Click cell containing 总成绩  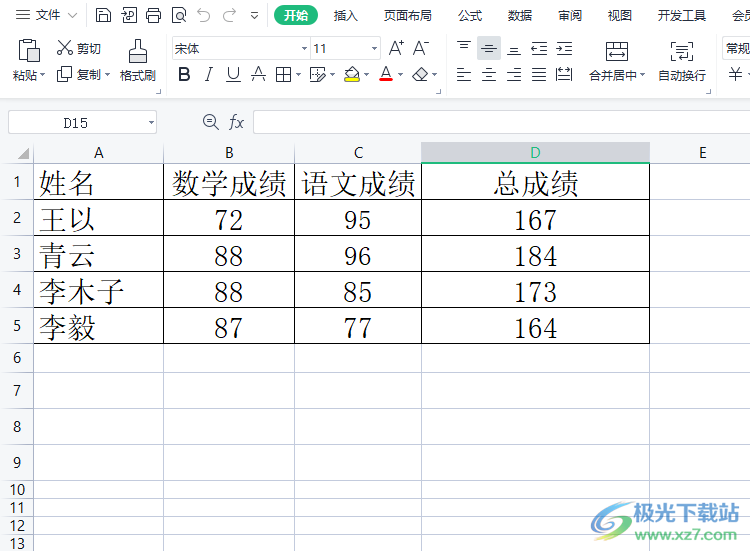click(x=535, y=182)
